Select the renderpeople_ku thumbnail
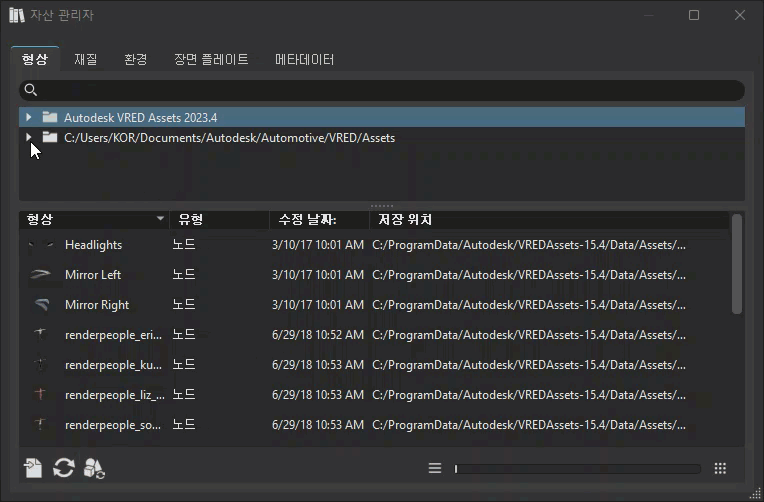The width and height of the screenshot is (764, 502). 41,365
